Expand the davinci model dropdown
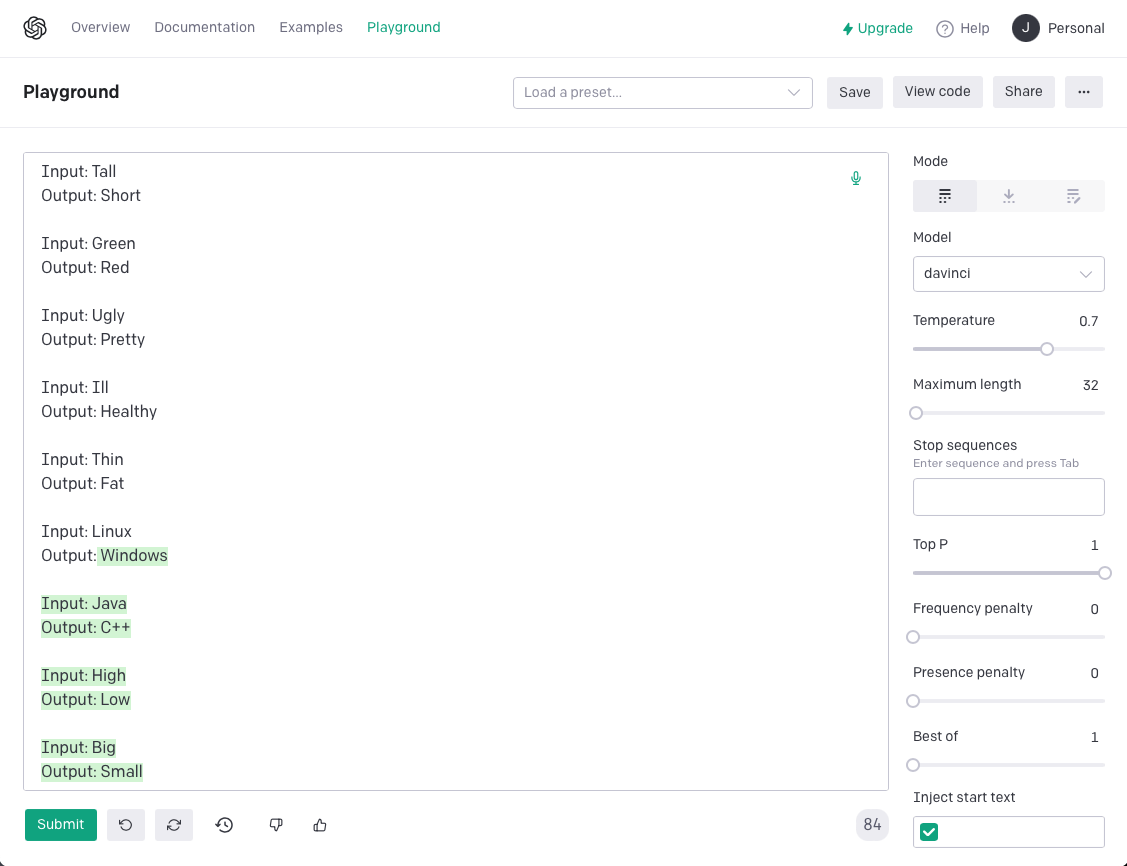The image size is (1127, 866). [1008, 273]
